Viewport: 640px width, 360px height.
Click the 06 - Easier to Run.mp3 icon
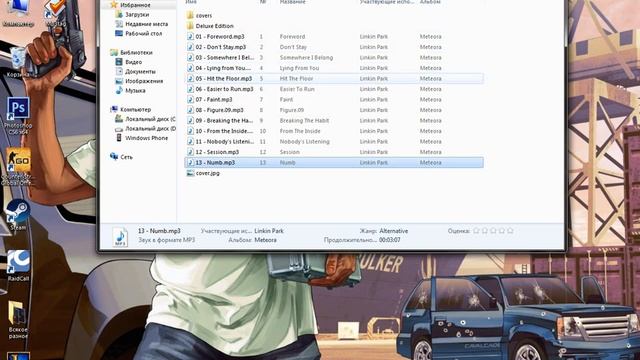(x=190, y=89)
